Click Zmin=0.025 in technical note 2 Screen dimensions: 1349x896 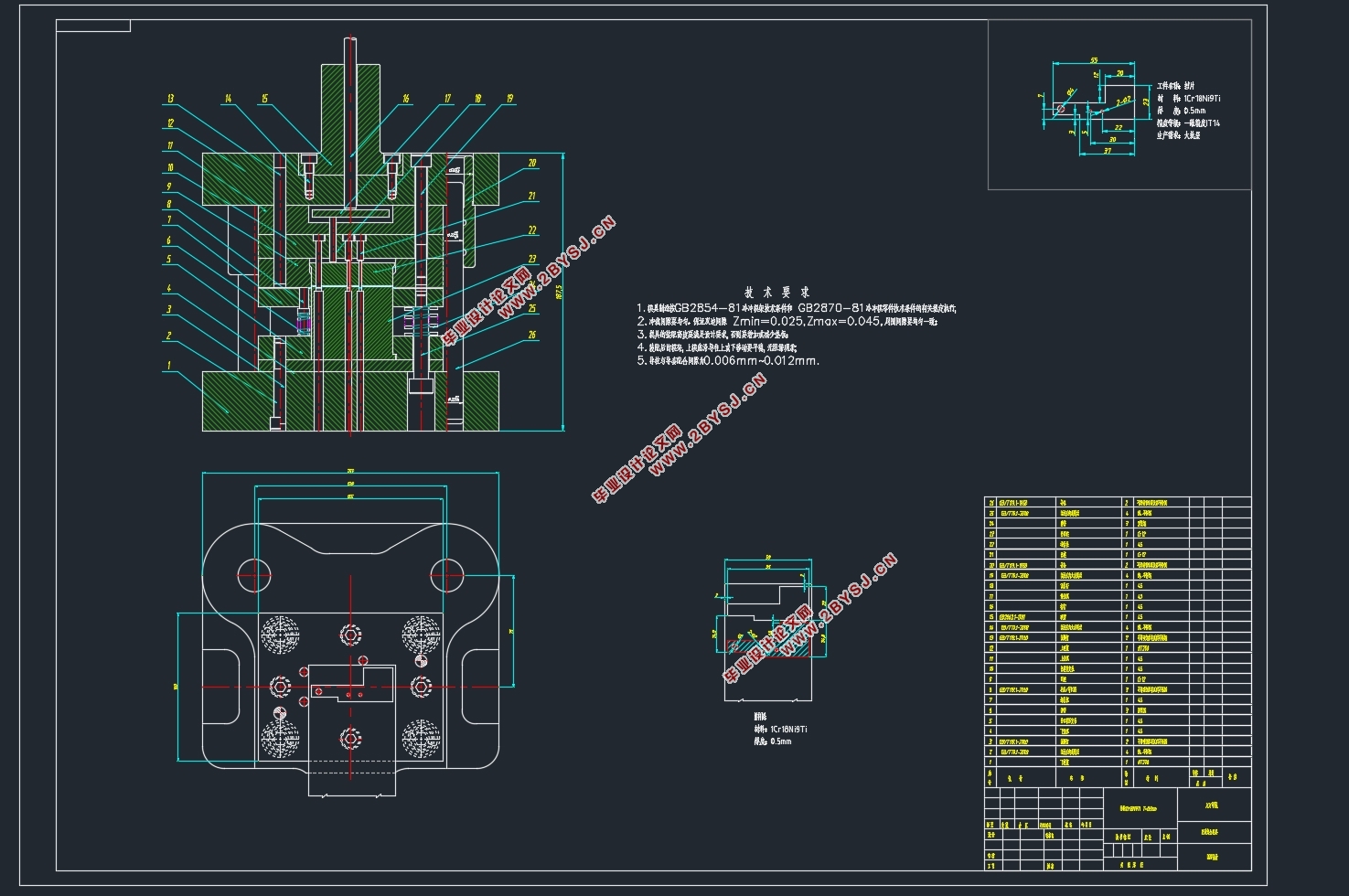click(767, 321)
